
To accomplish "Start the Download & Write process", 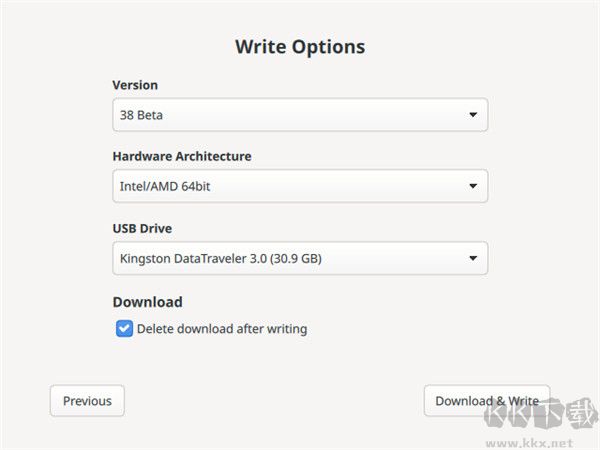I will 487,401.
